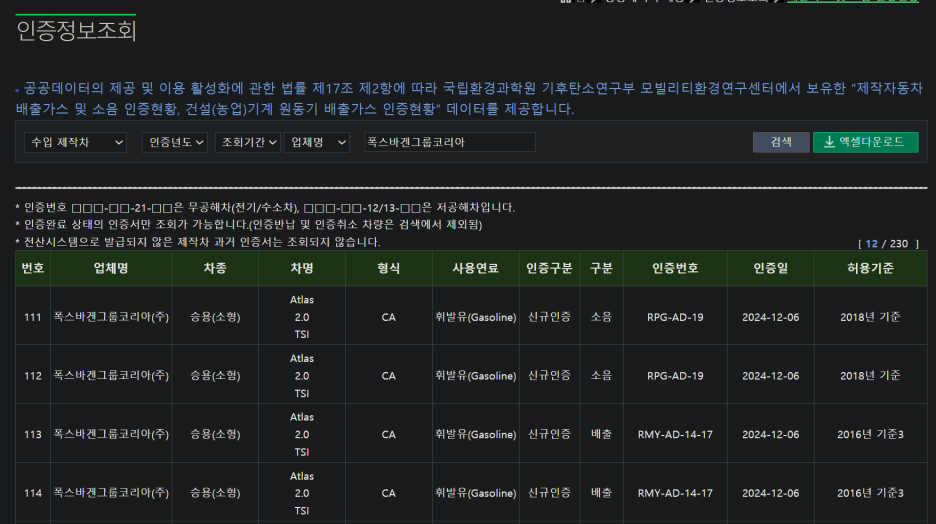936x524 pixels.
Task: Click the 인증일 column header
Action: (771, 269)
